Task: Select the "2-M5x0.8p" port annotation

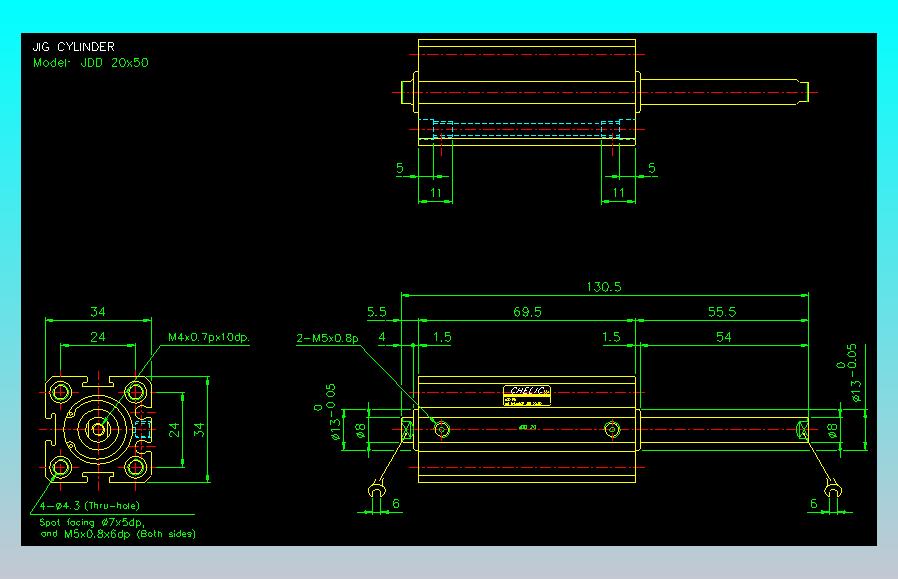Action: (x=327, y=338)
